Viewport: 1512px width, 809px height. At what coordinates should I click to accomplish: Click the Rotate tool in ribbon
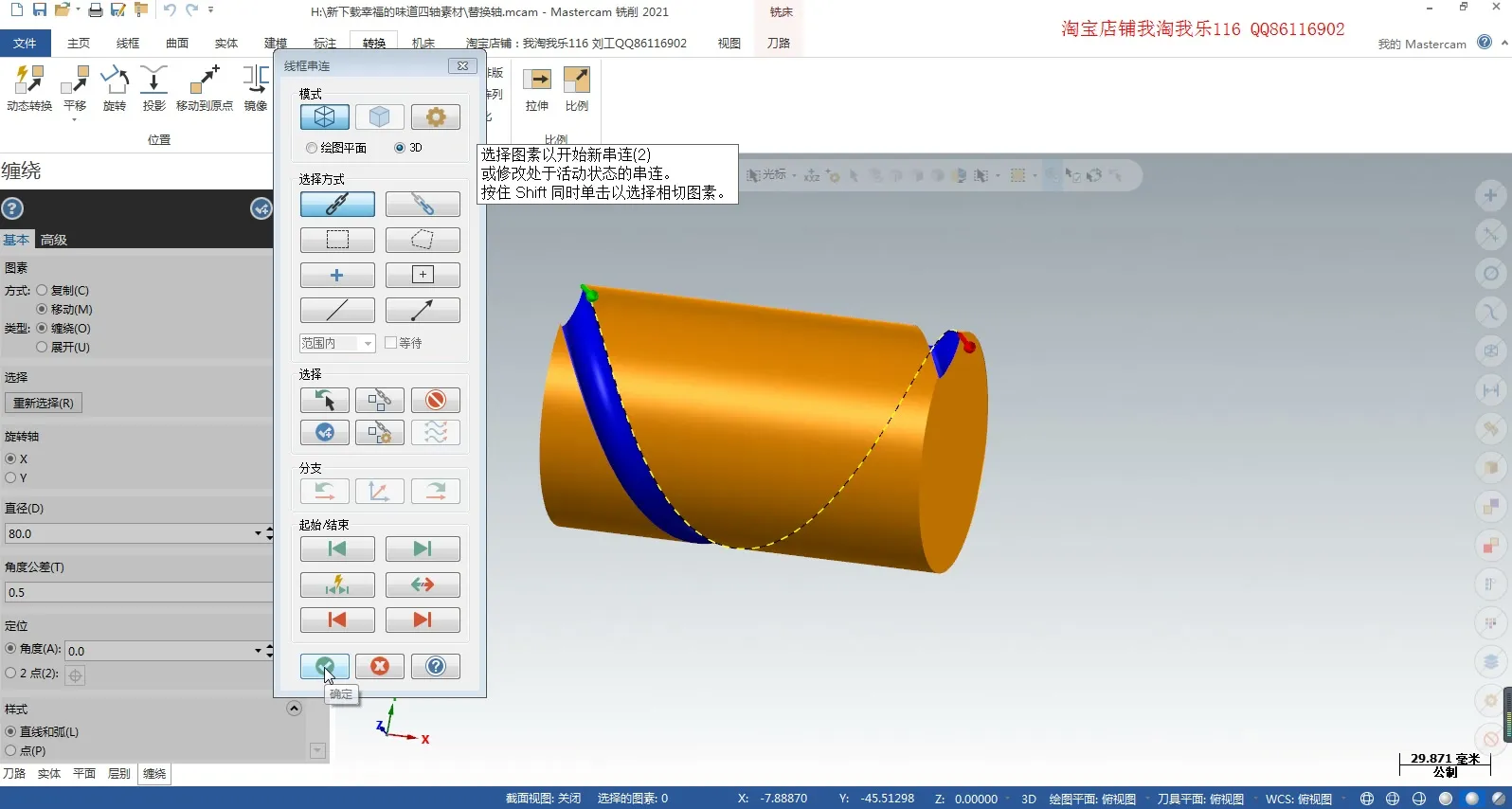115,88
